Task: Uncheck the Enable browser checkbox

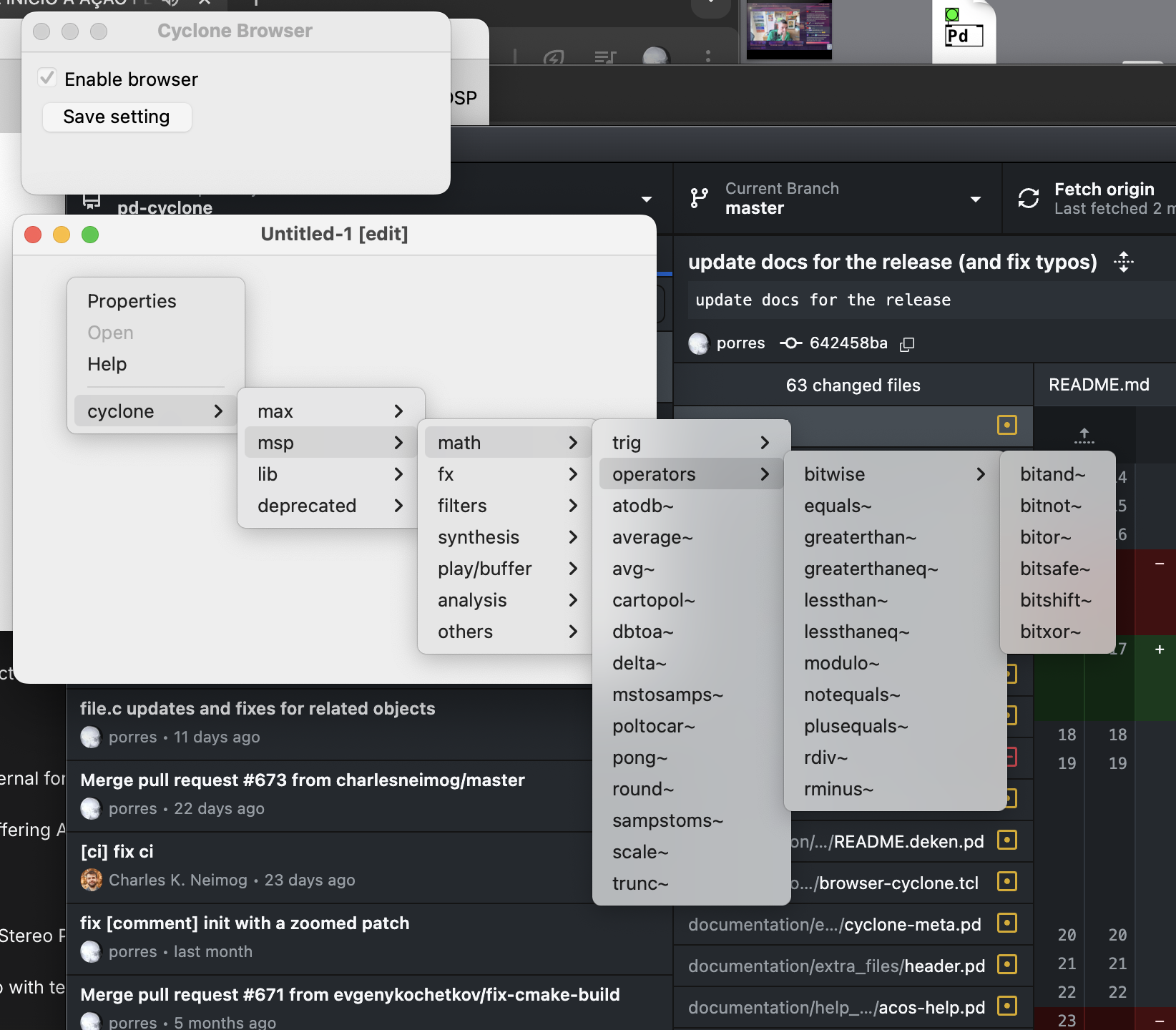Action: click(x=47, y=77)
